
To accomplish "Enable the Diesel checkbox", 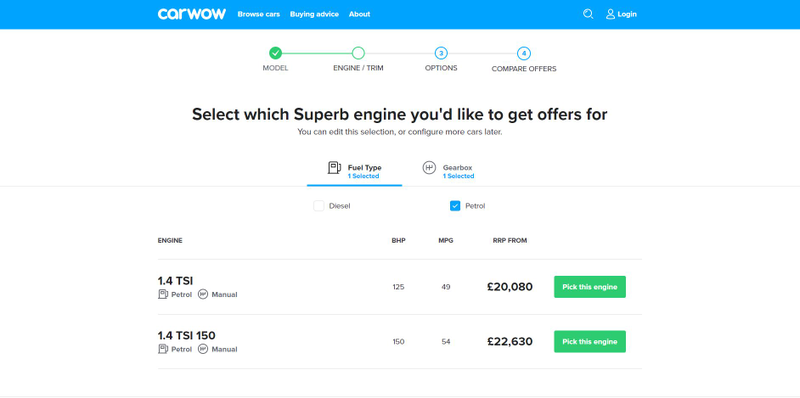I will tap(319, 206).
